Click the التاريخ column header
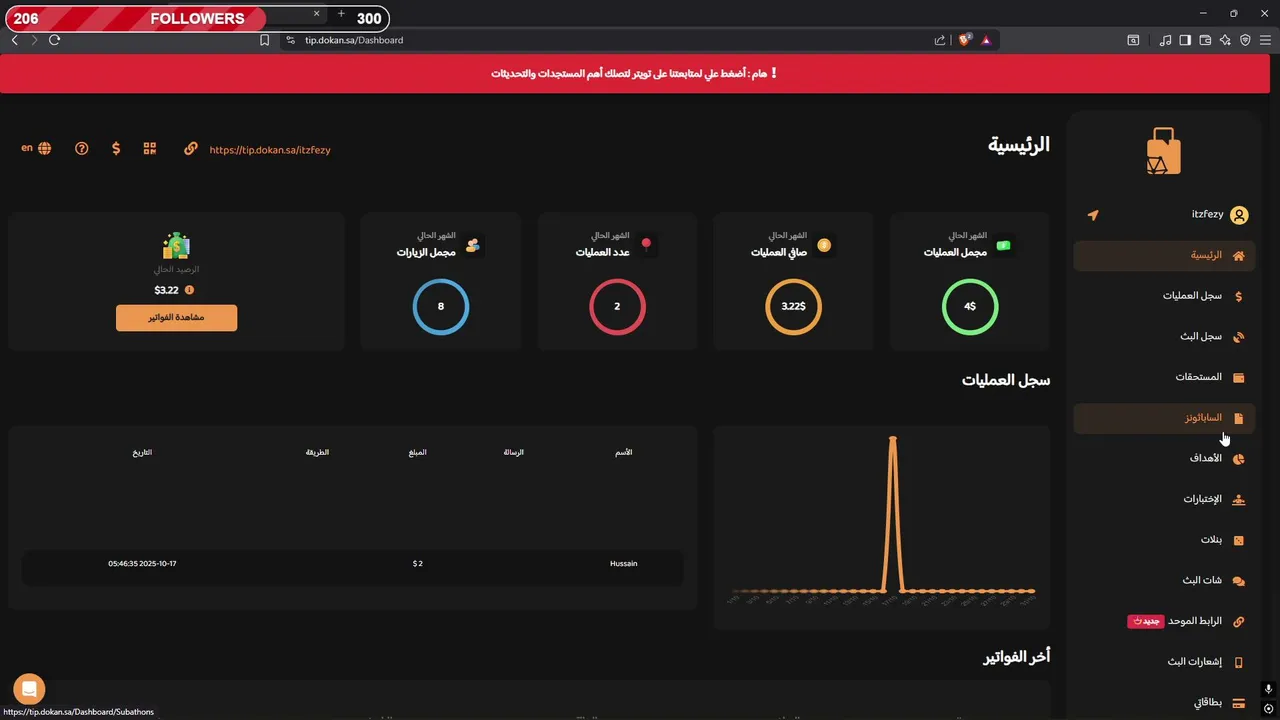 (x=142, y=453)
